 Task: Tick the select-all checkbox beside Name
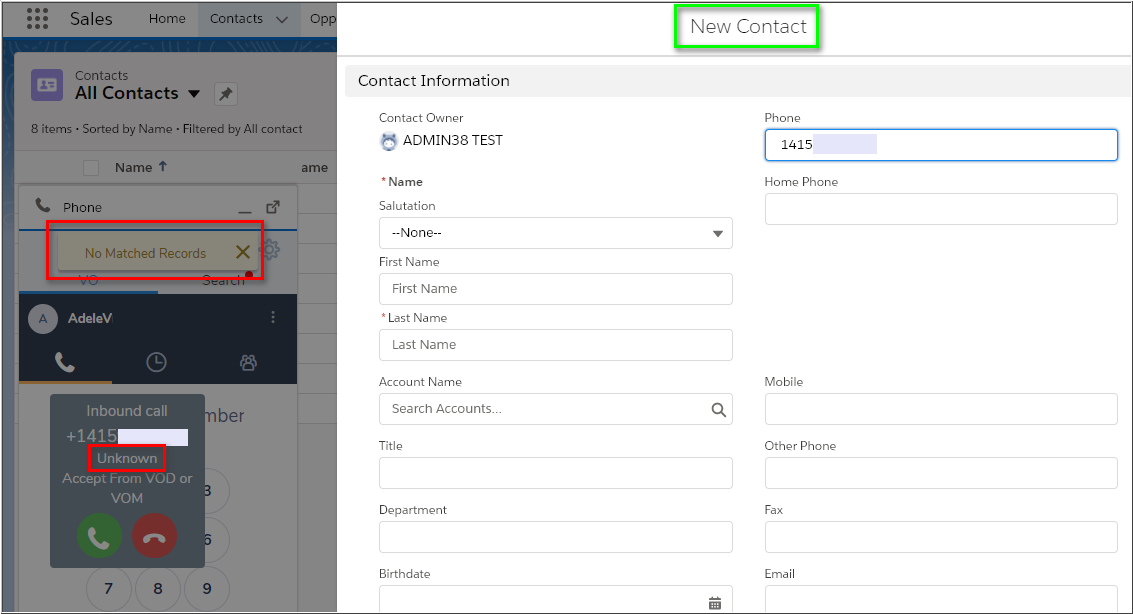(x=91, y=168)
